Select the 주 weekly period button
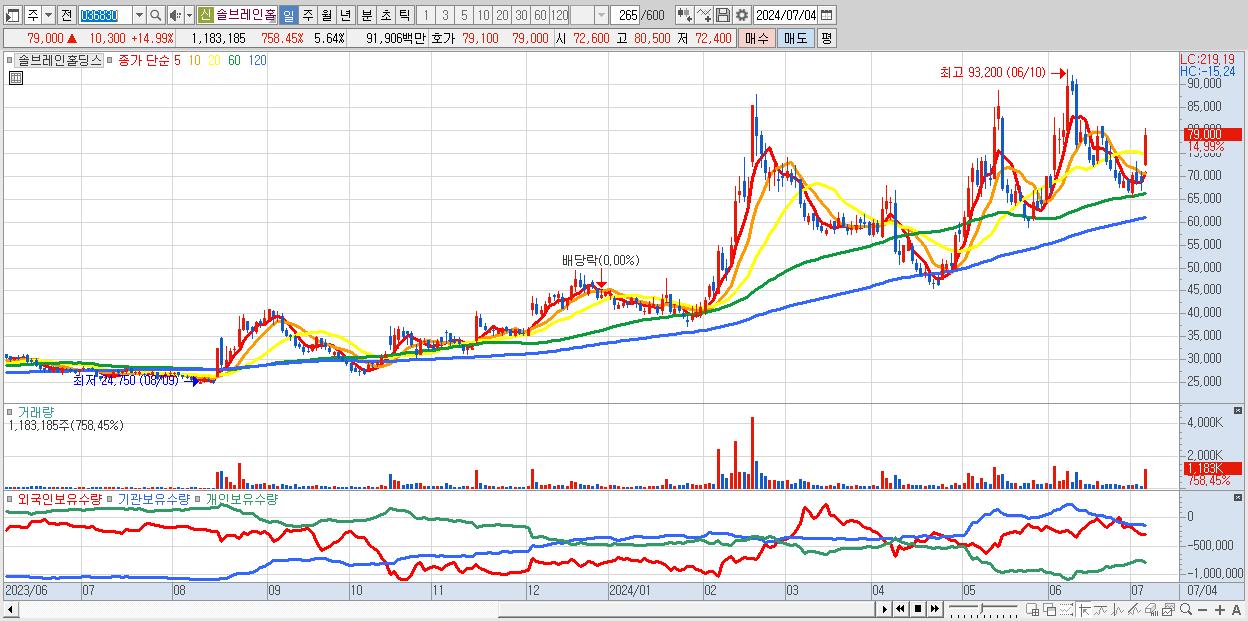The height and width of the screenshot is (621, 1248). pos(307,15)
